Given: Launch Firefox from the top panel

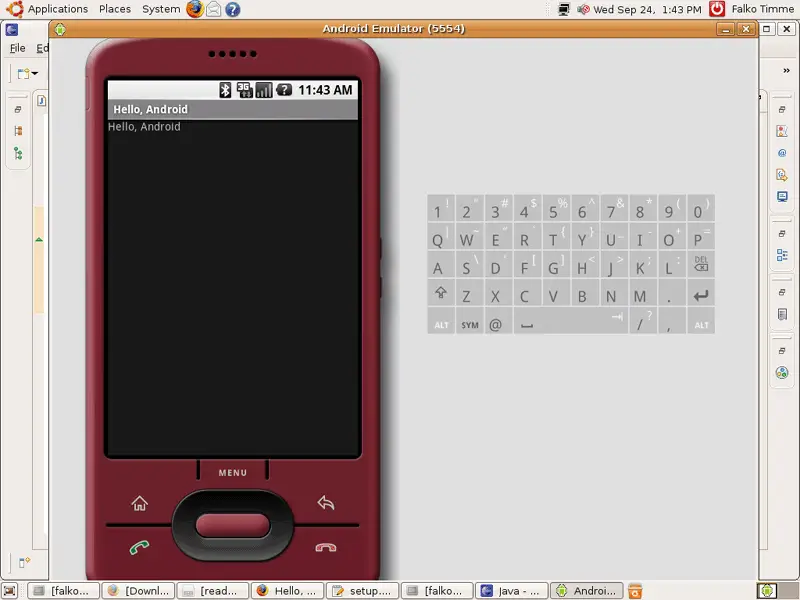Looking at the screenshot, I should pos(194,9).
